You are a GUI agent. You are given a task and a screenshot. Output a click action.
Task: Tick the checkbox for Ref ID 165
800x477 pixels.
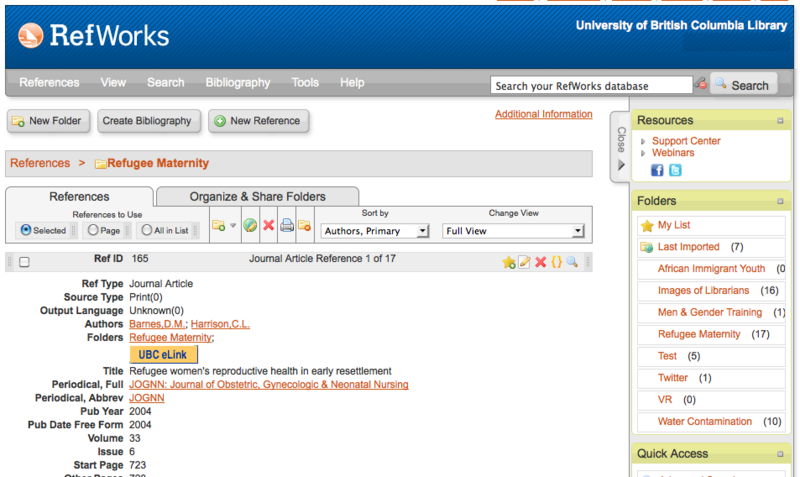pos(24,262)
